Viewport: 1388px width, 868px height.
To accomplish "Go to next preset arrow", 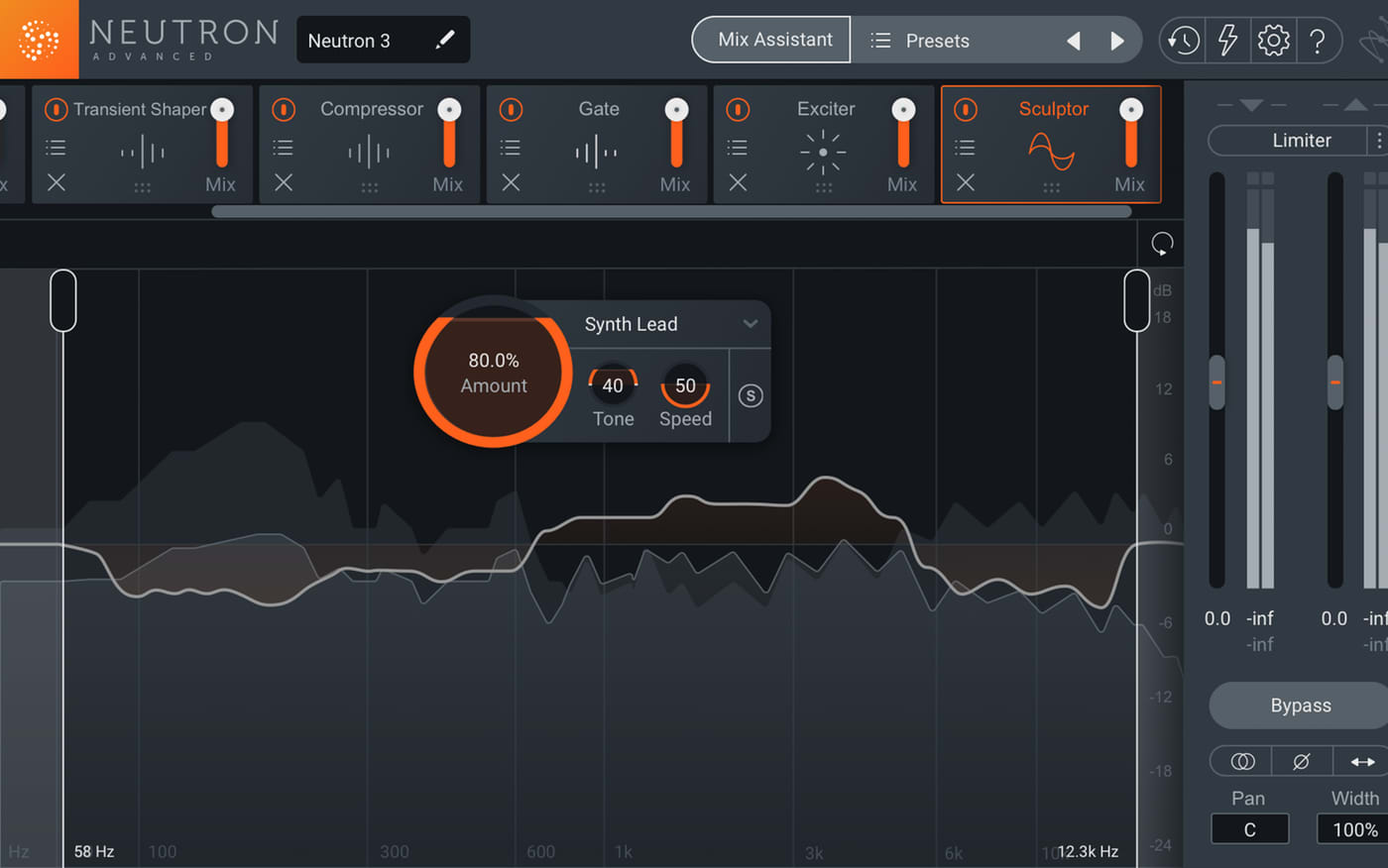I will click(1117, 41).
